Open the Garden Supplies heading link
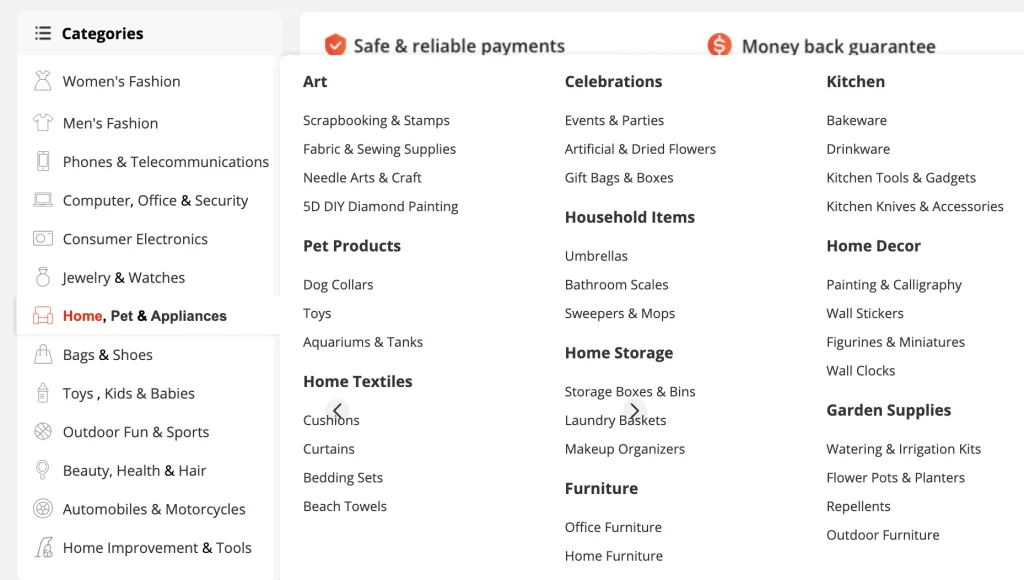The image size is (1024, 580). (x=888, y=410)
